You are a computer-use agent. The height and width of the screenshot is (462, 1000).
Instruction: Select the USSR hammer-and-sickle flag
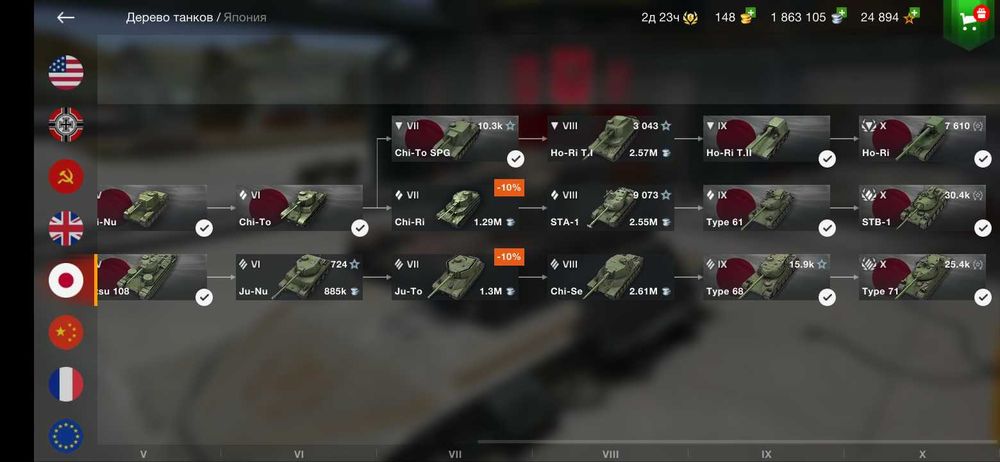pyautogui.click(x=66, y=176)
